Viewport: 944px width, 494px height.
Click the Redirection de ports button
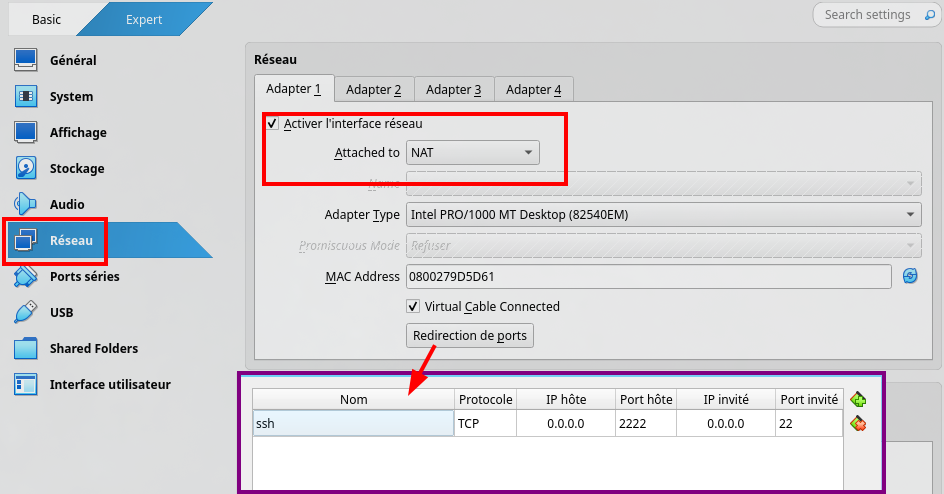click(x=470, y=336)
